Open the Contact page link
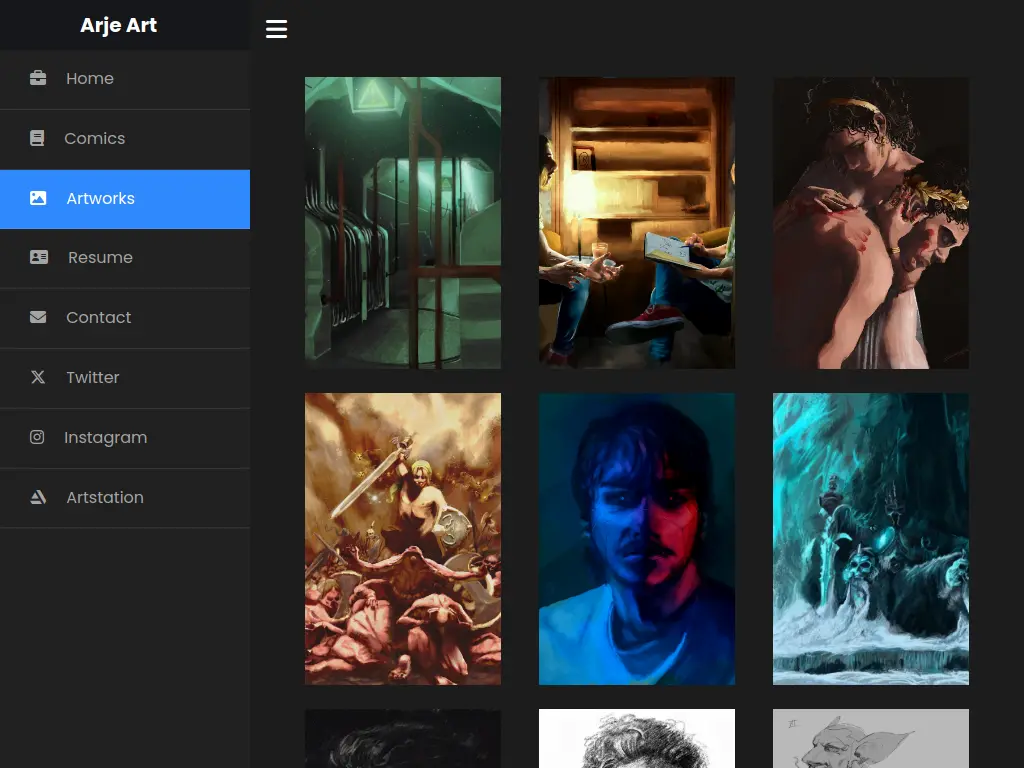The height and width of the screenshot is (768, 1024). pyautogui.click(x=98, y=317)
